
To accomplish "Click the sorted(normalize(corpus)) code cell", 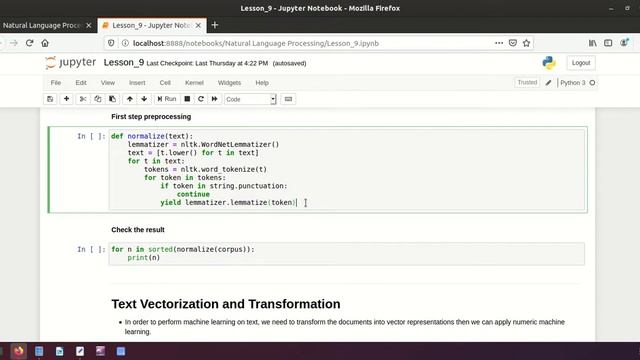I will [x=347, y=253].
